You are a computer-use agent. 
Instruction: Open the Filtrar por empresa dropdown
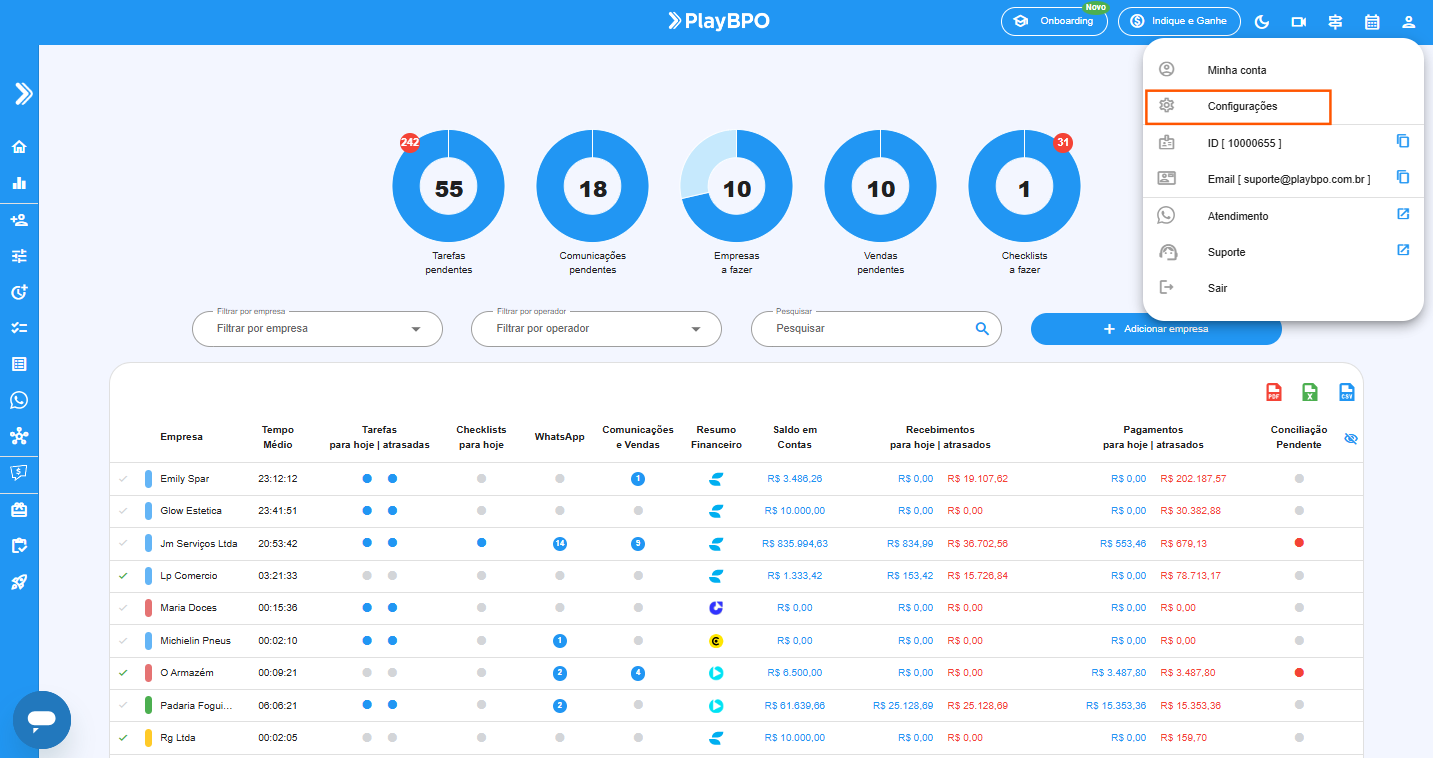click(x=317, y=329)
